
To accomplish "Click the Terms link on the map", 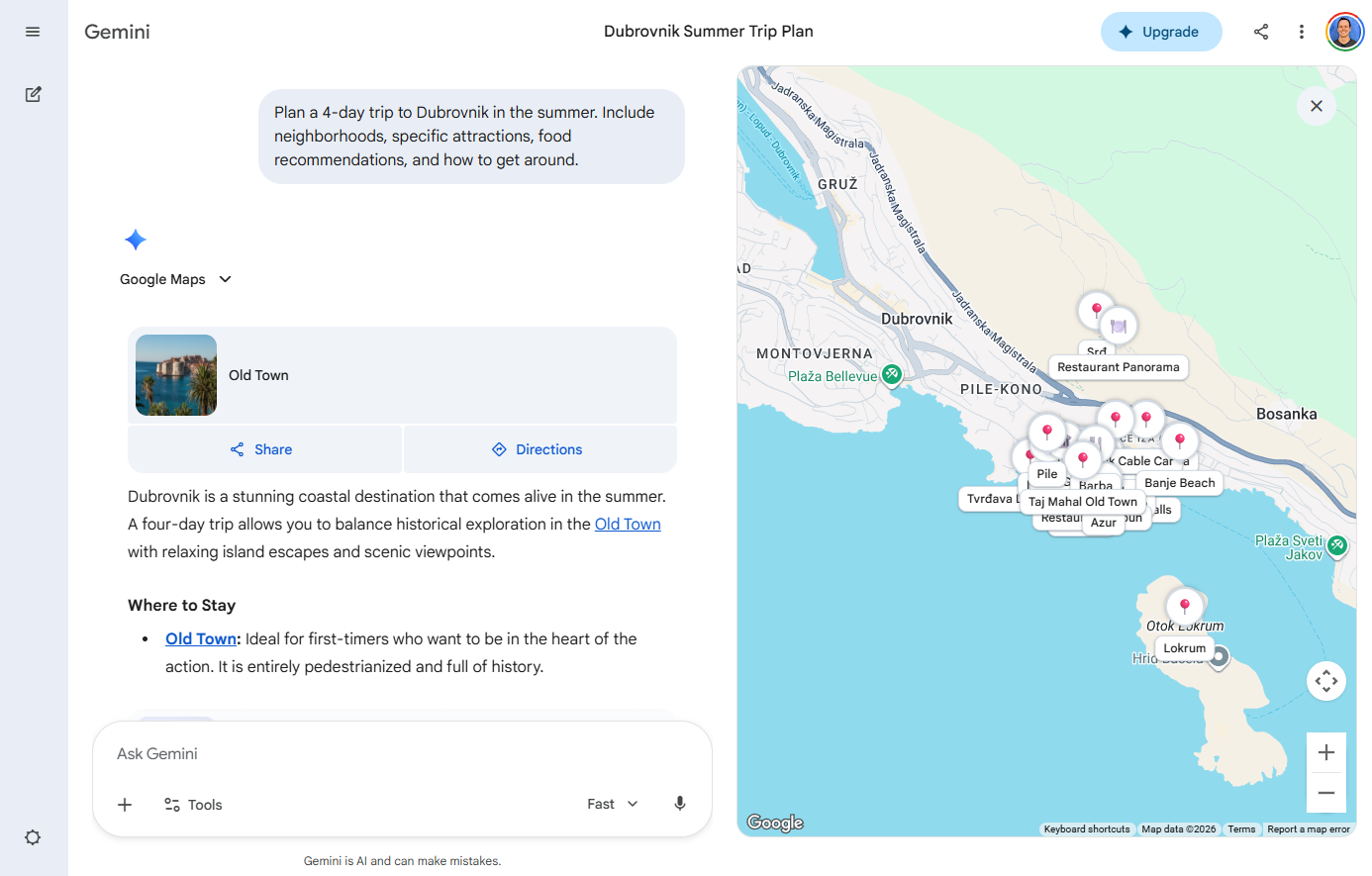I will coord(1241,828).
